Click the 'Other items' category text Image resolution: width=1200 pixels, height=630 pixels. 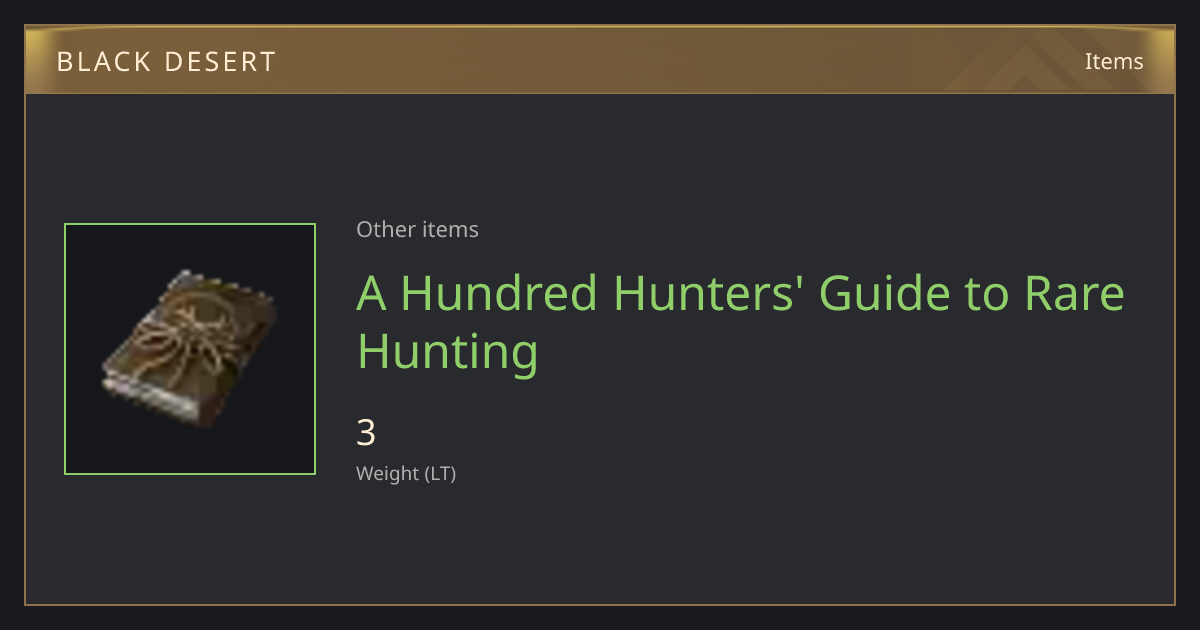[x=417, y=229]
